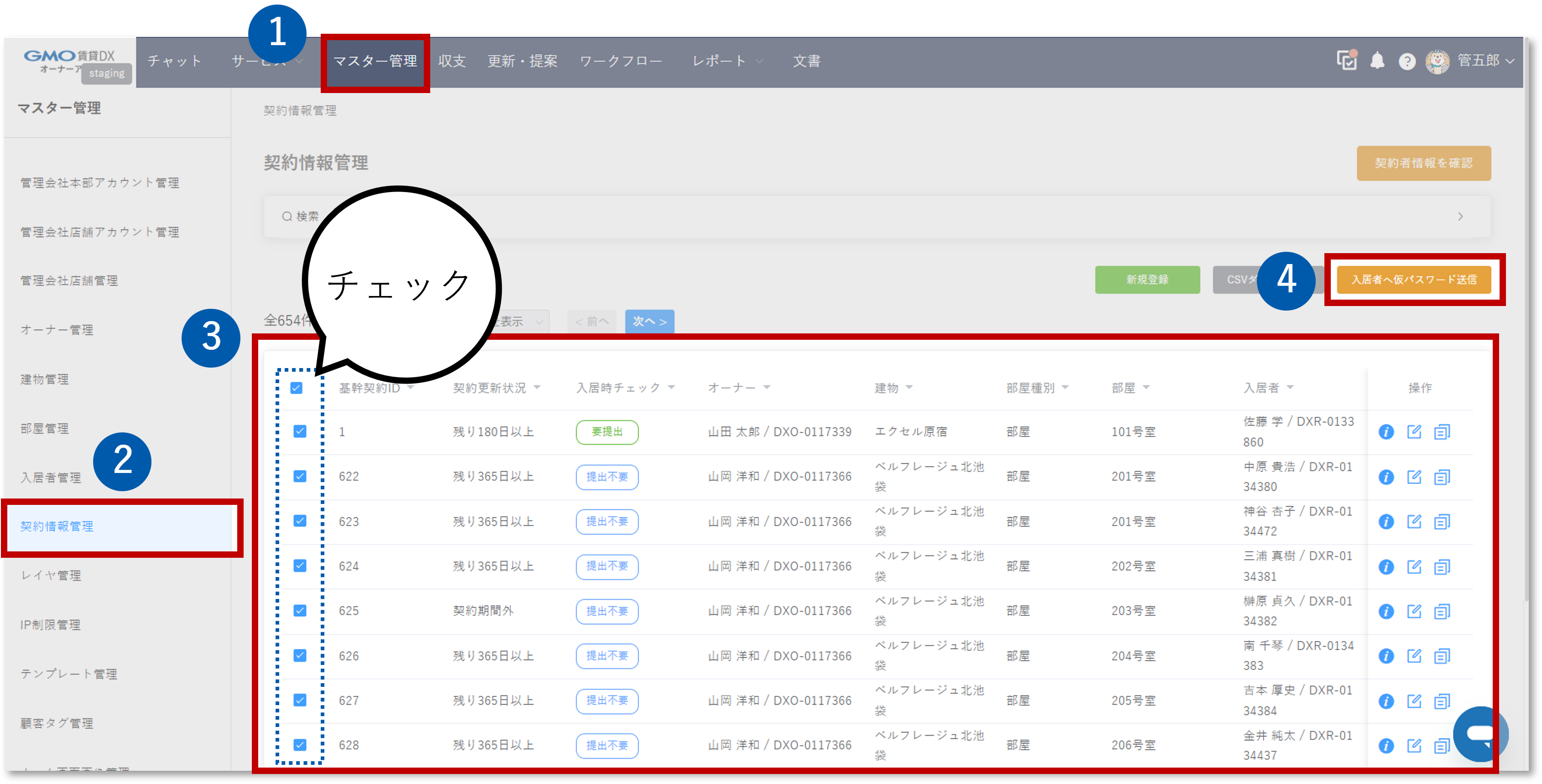Switch to the 収支 menu tab
This screenshot has height=784, width=1542.
452,61
